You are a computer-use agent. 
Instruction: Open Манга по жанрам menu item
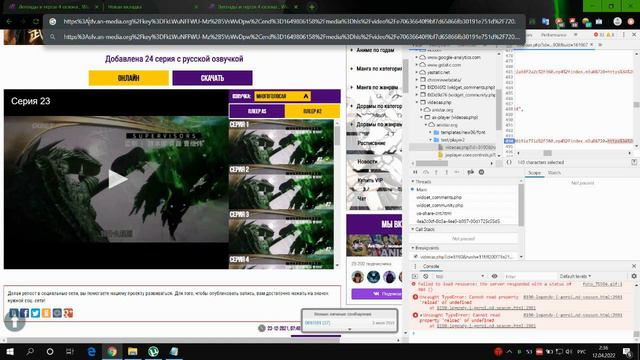[x=377, y=87]
